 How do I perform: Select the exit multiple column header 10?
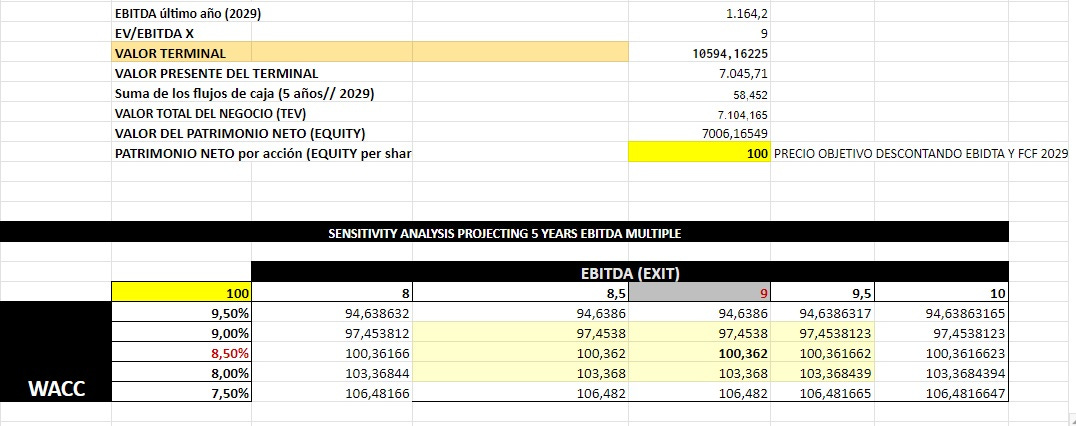tap(941, 294)
